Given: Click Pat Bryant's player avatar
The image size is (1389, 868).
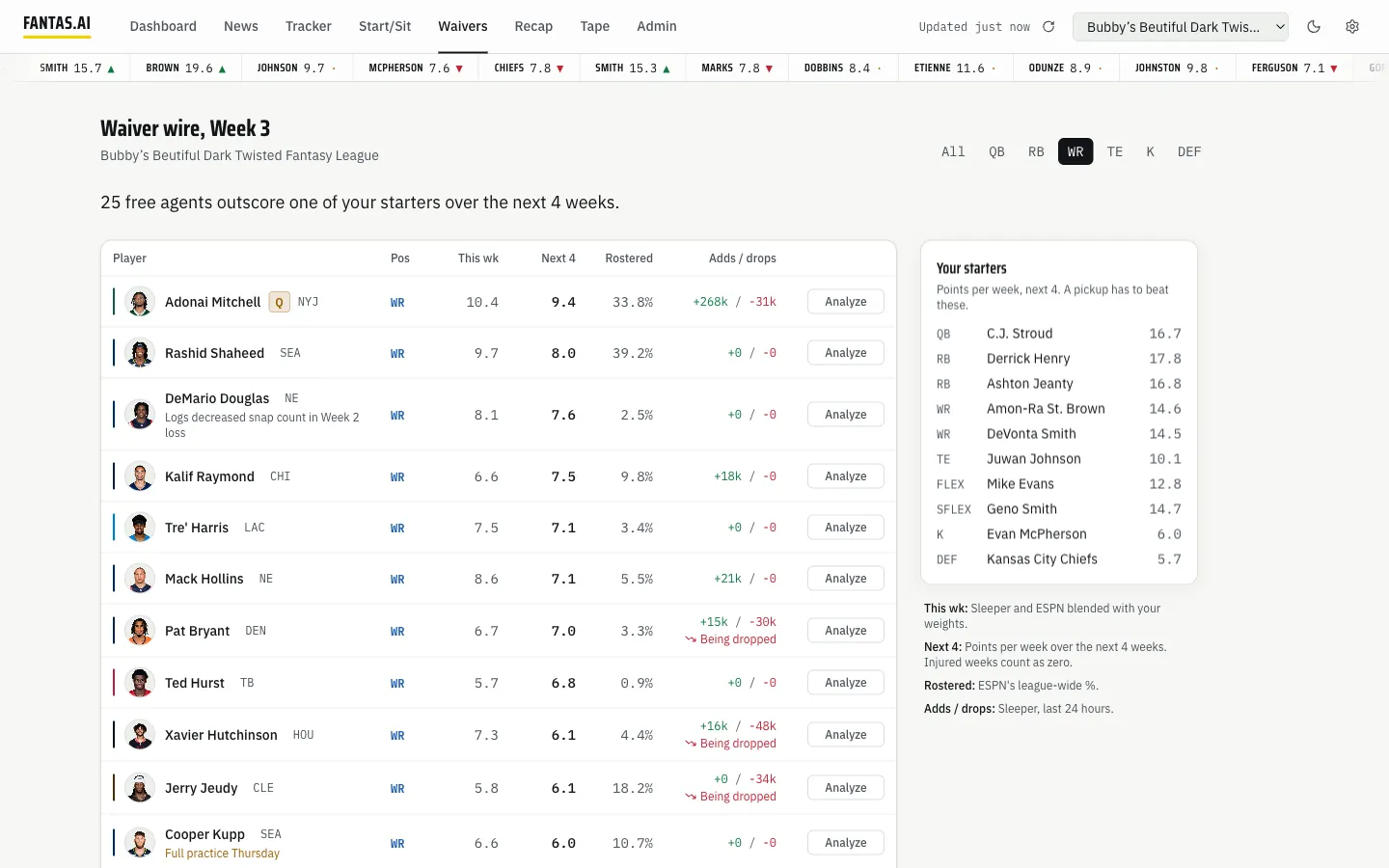Looking at the screenshot, I should click(140, 631).
